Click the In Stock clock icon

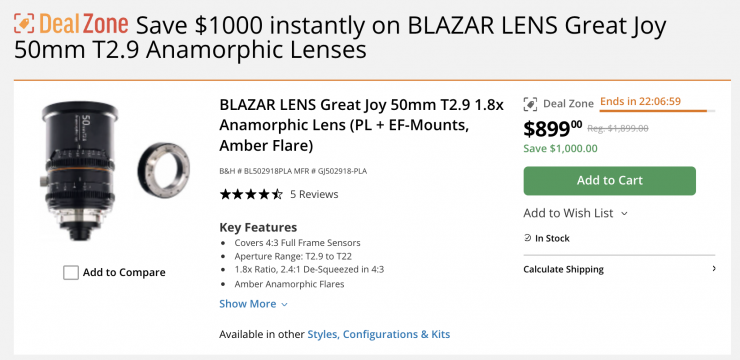click(x=528, y=238)
